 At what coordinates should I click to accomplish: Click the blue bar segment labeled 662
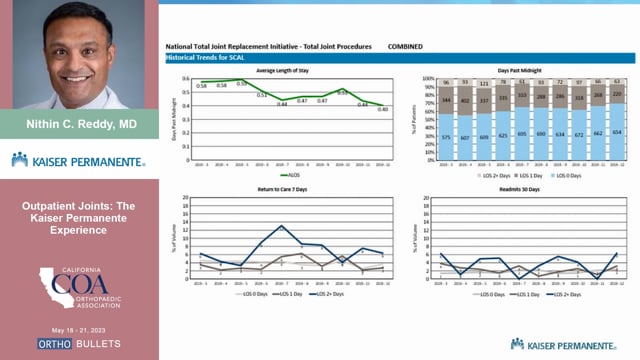pos(598,133)
